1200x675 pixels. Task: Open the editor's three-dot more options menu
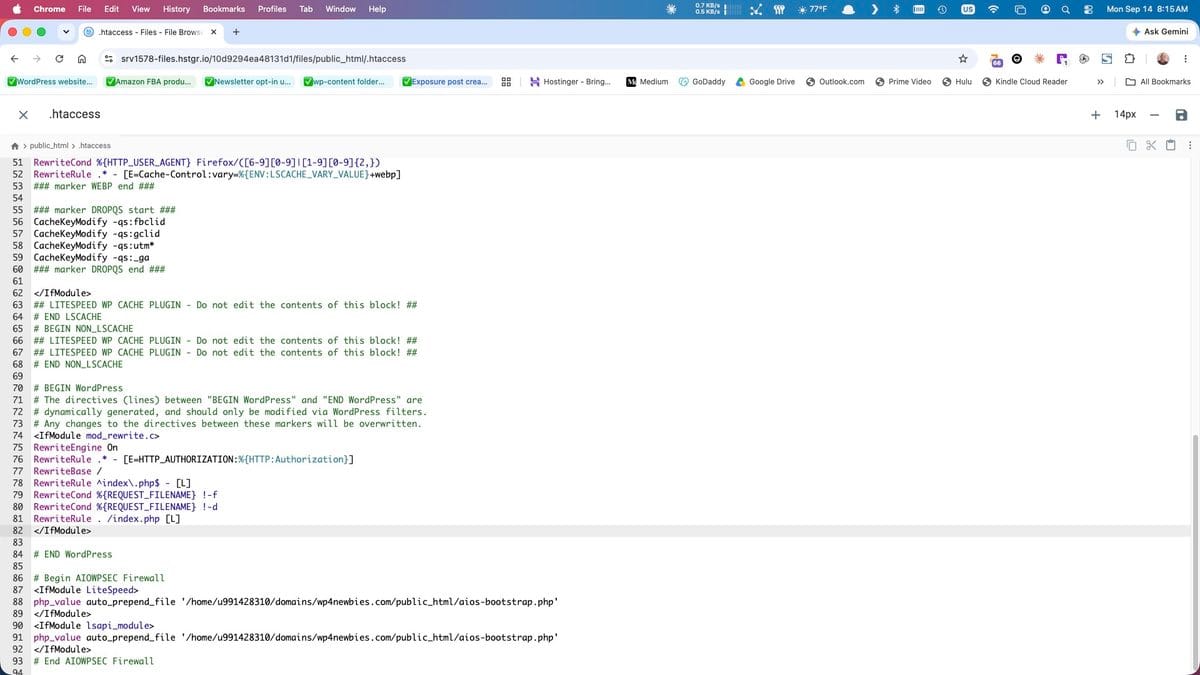pos(1188,146)
